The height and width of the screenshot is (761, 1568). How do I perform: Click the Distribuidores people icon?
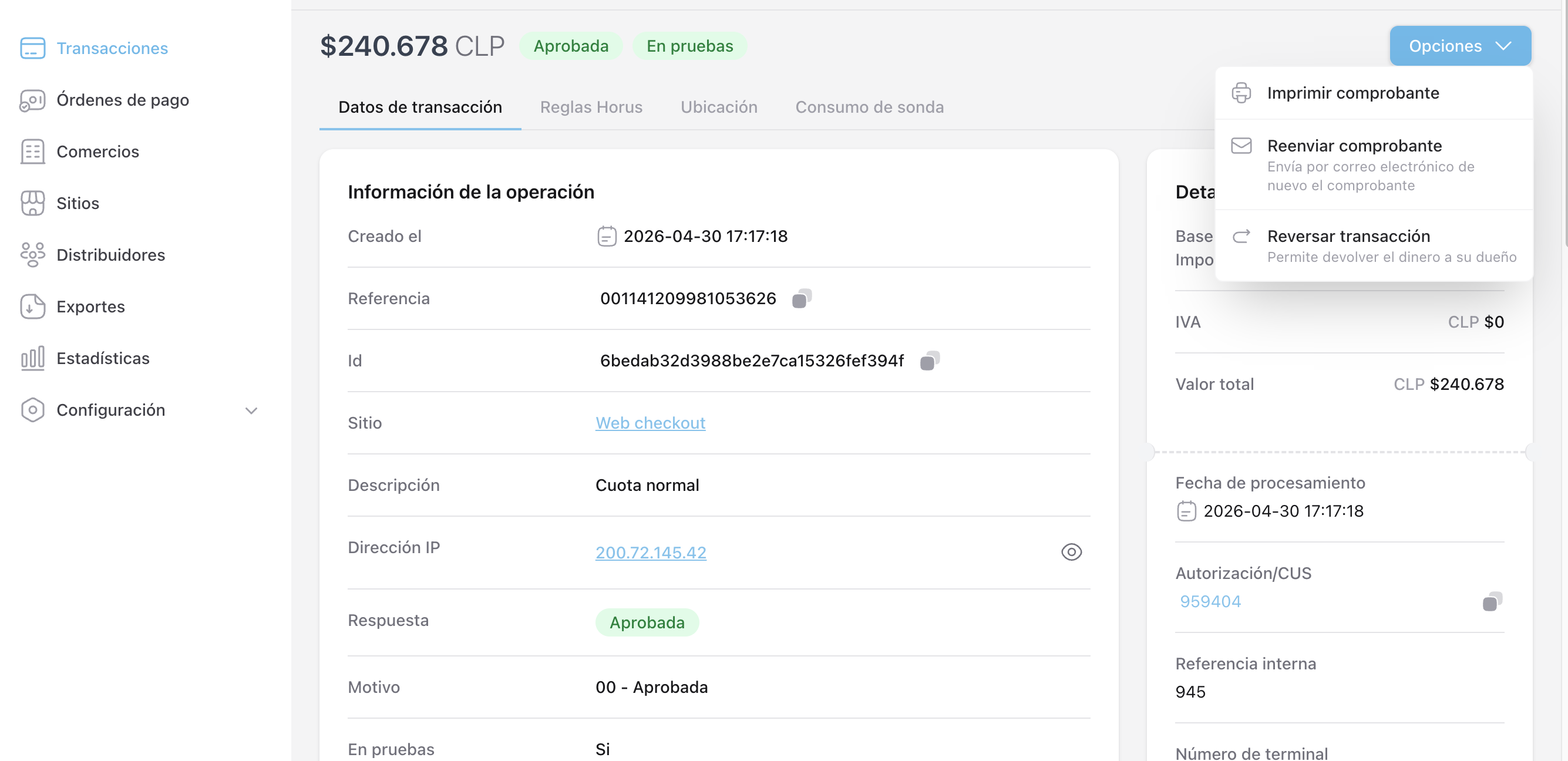coord(32,255)
